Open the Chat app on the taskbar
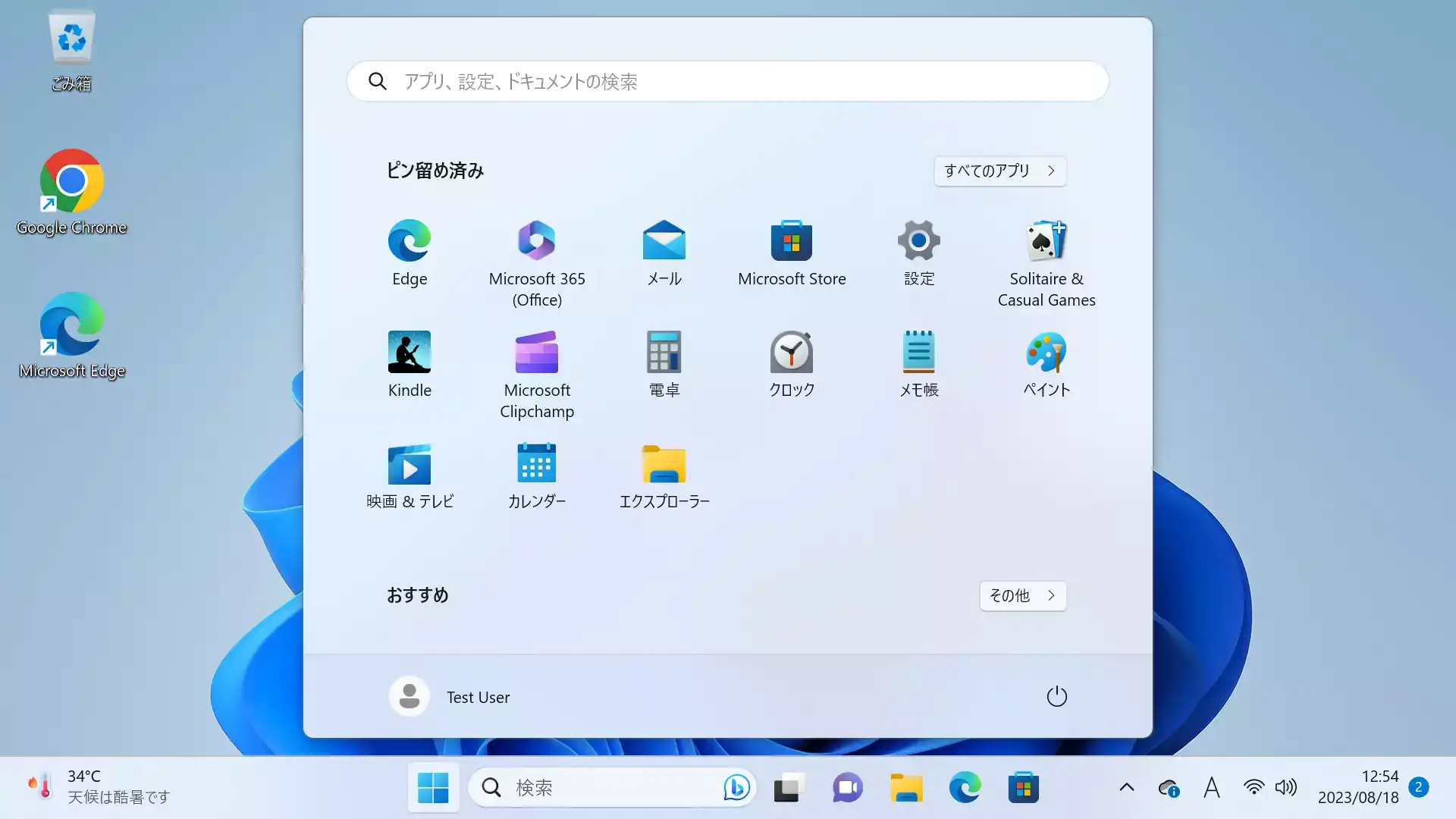This screenshot has height=819, width=1456. tap(847, 787)
